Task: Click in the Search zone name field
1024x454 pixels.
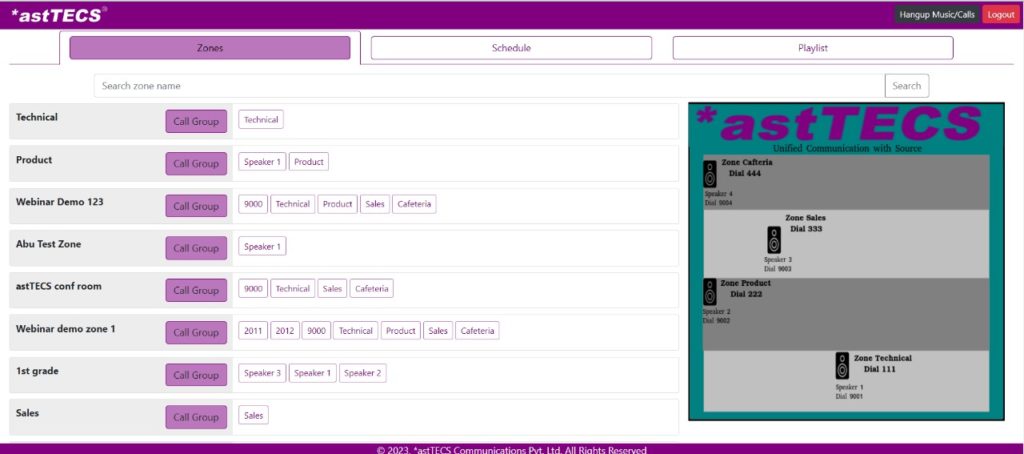Action: pos(489,86)
